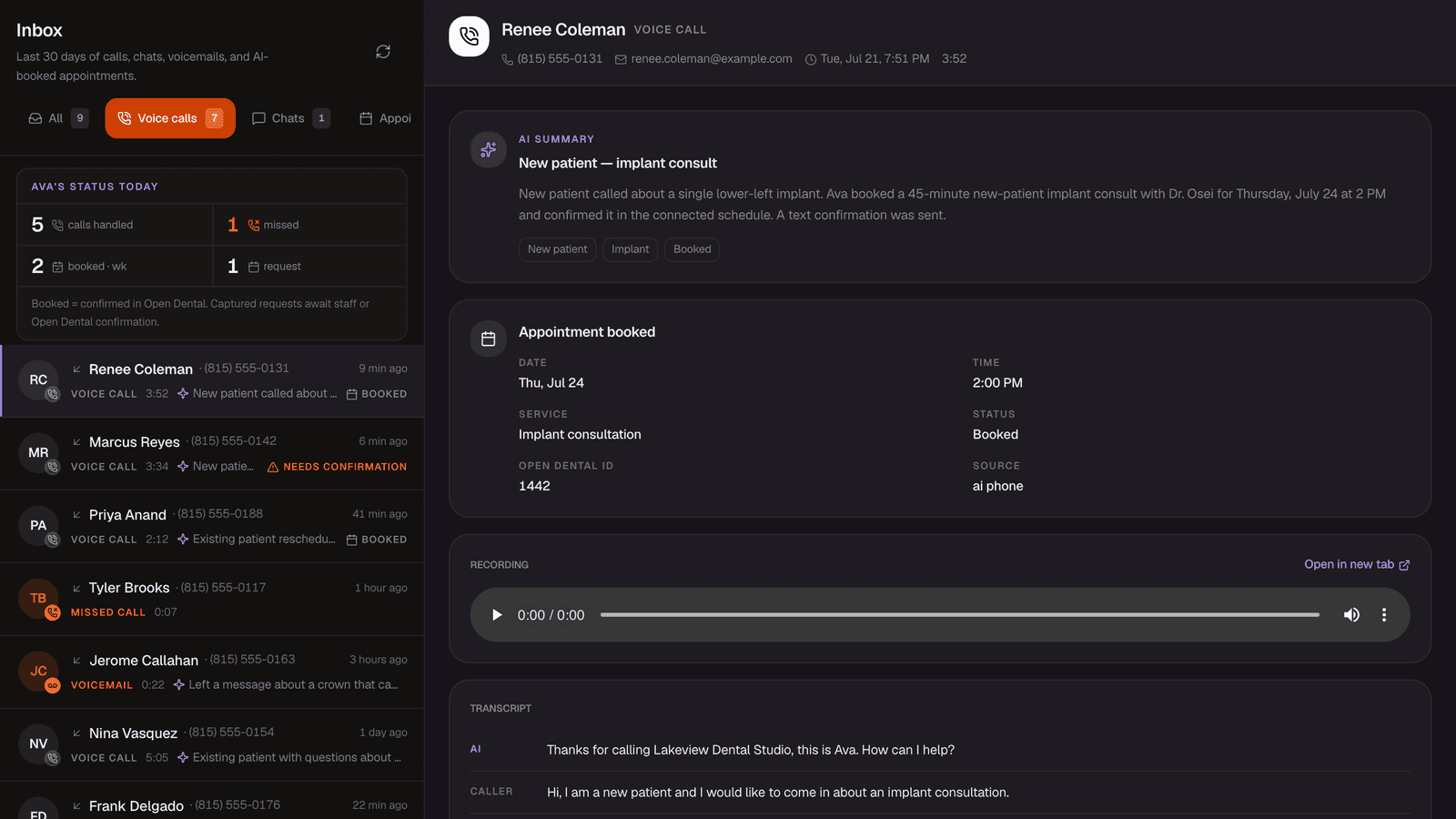
Task: Refresh the inbox with the reload icon
Action: 383,52
